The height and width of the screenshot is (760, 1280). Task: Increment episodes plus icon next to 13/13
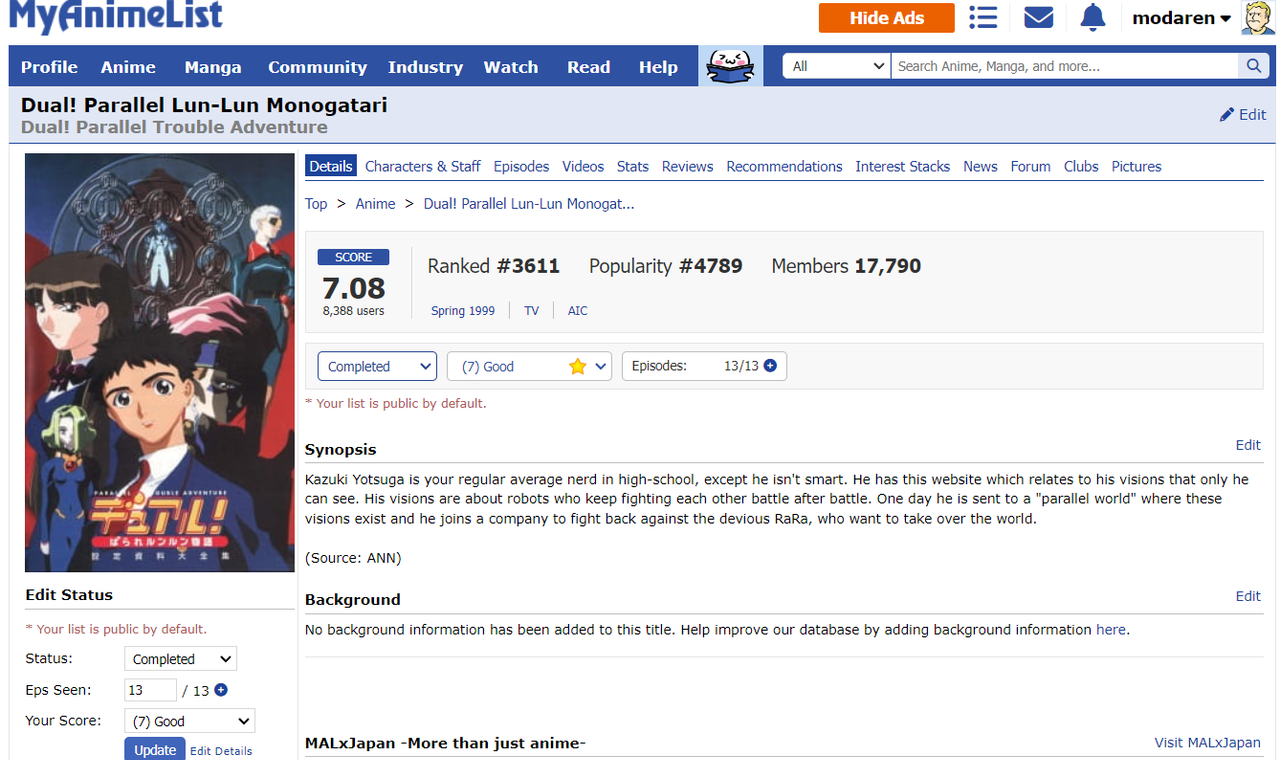pos(770,366)
